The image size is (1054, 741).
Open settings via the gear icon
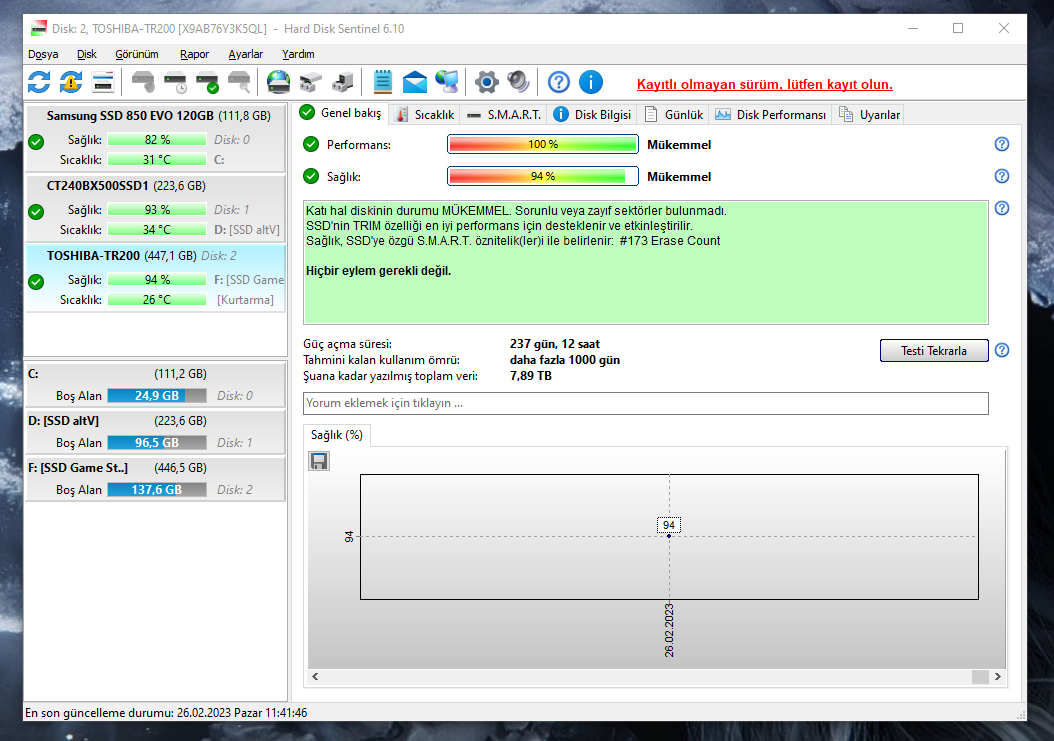487,83
